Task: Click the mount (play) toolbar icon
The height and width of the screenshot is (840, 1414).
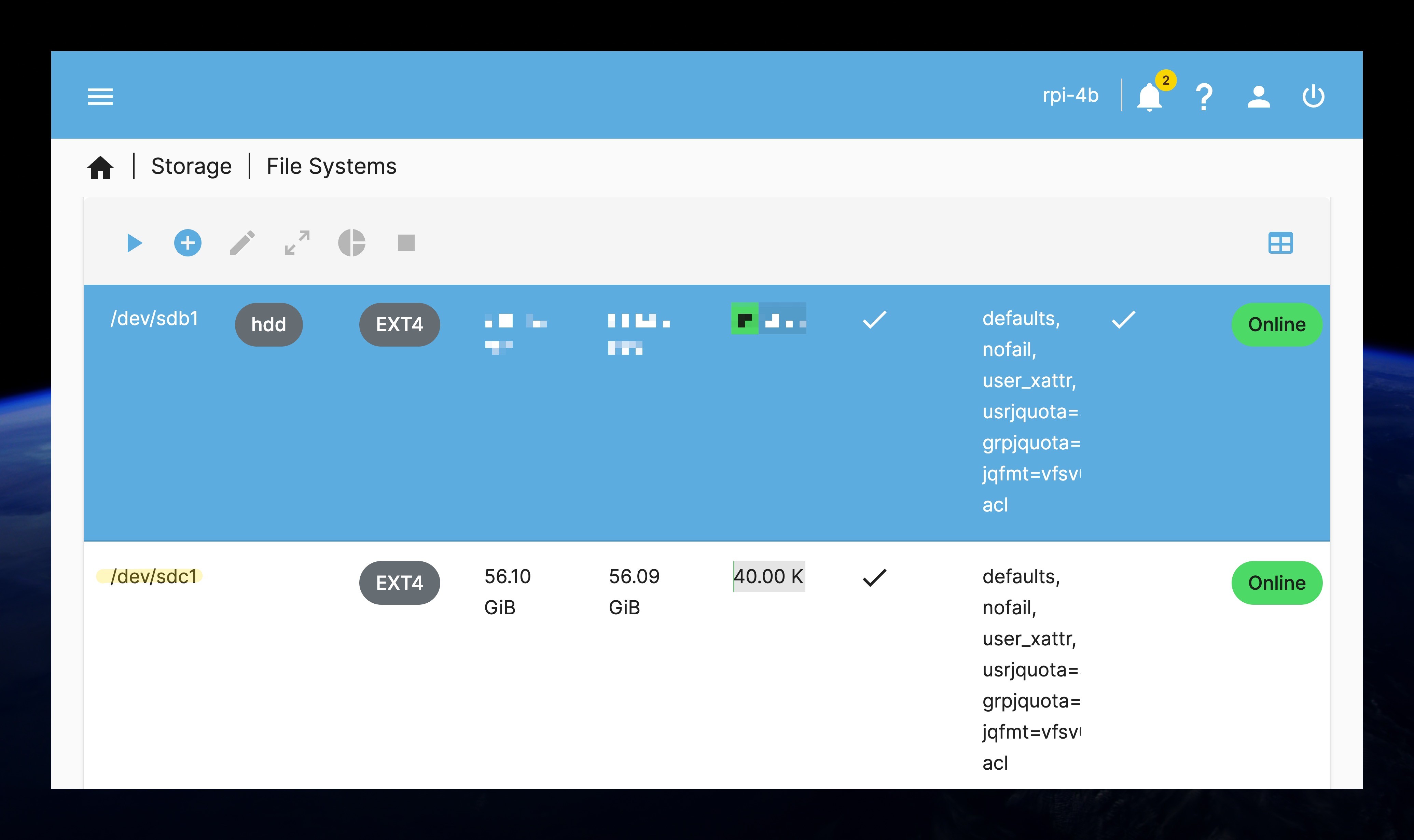Action: (x=134, y=243)
